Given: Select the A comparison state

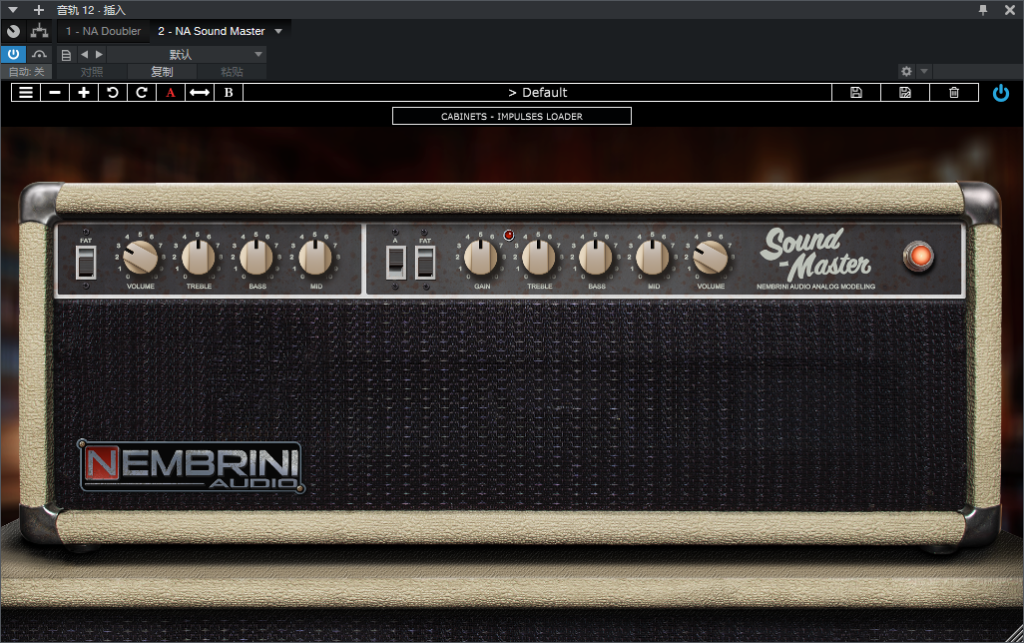Looking at the screenshot, I should point(170,93).
